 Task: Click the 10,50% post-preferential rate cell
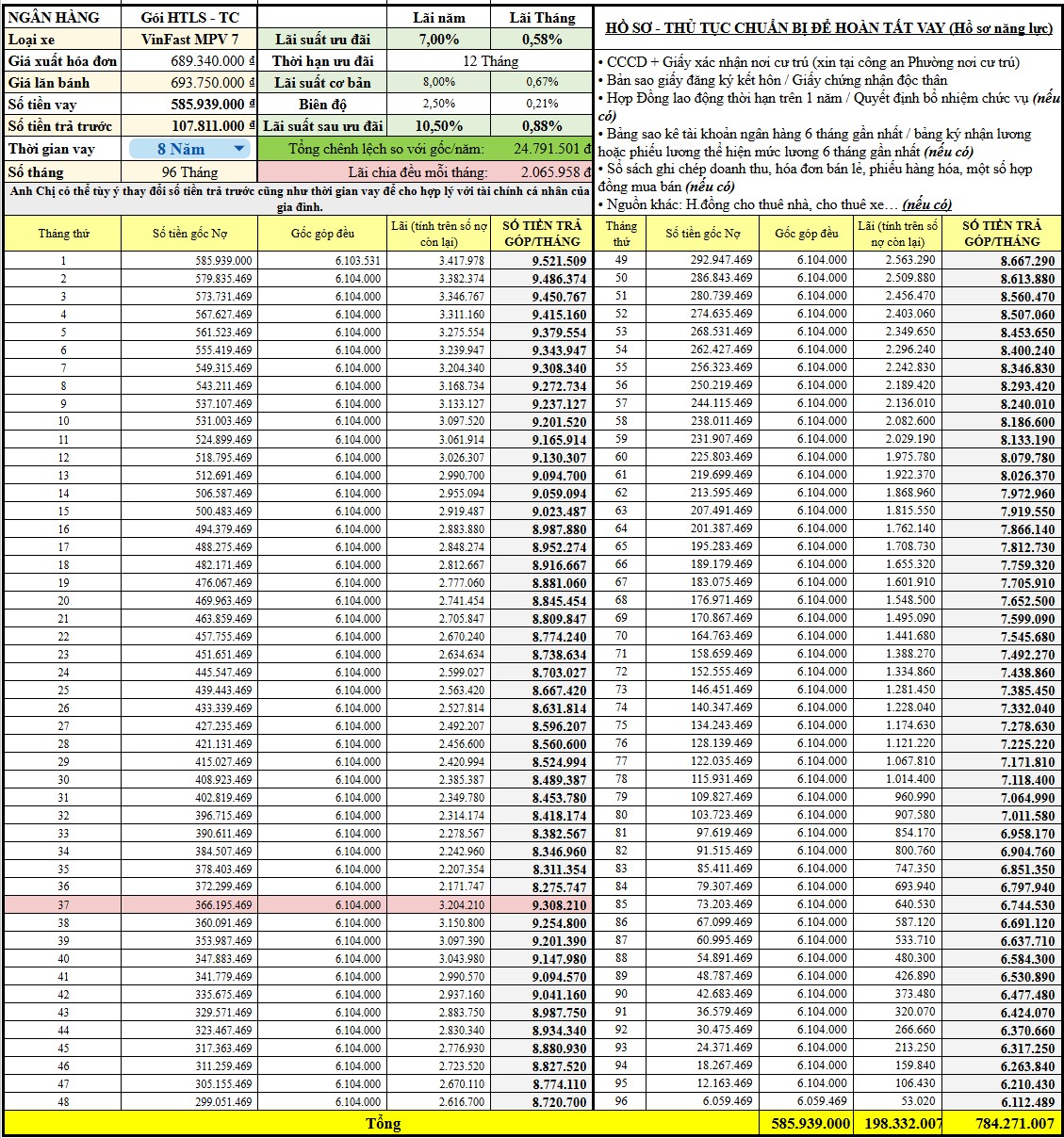pyautogui.click(x=438, y=125)
